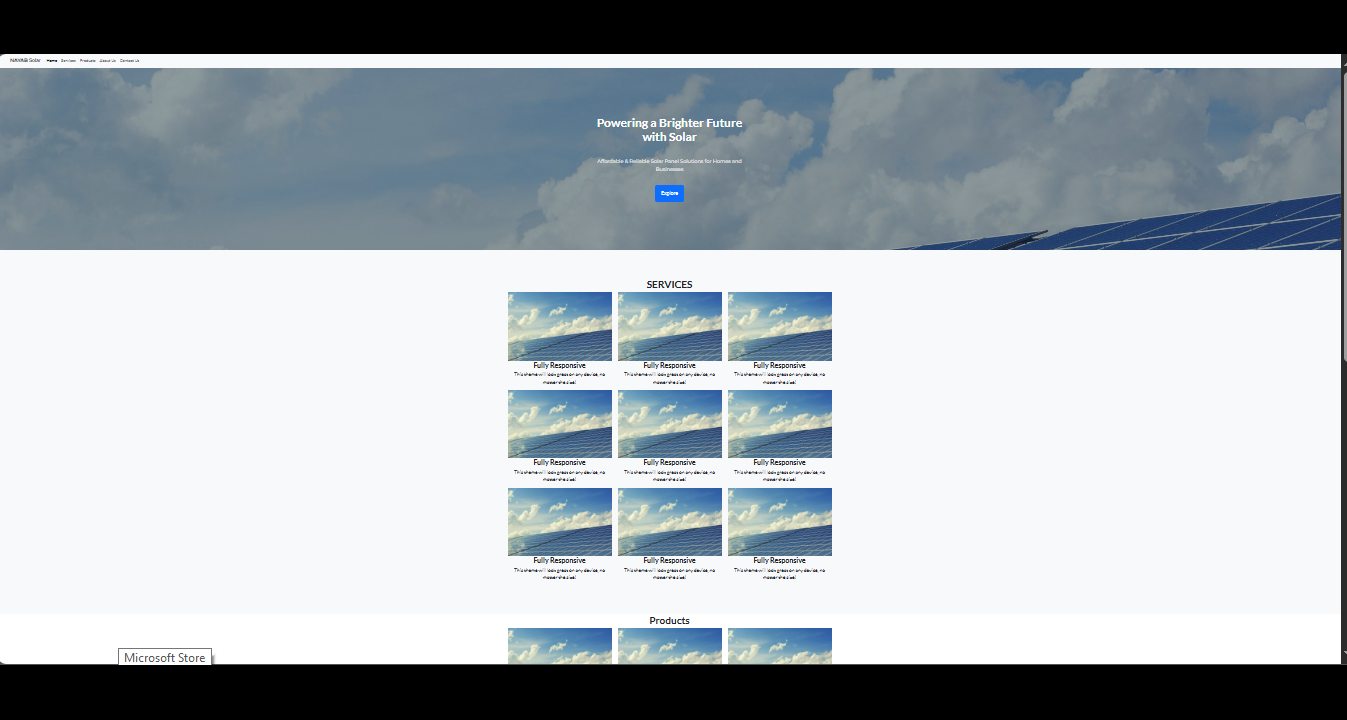Select the top-right Services card image
This screenshot has width=1347, height=720.
(780, 326)
